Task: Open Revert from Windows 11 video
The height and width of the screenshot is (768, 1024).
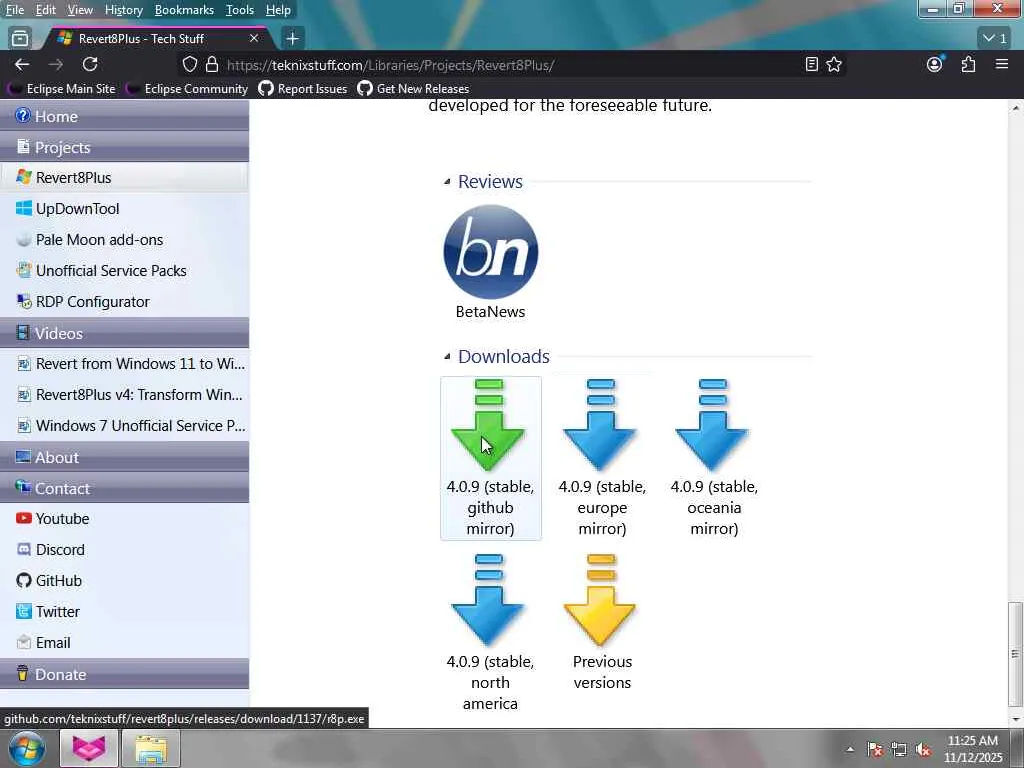Action: pos(124,364)
